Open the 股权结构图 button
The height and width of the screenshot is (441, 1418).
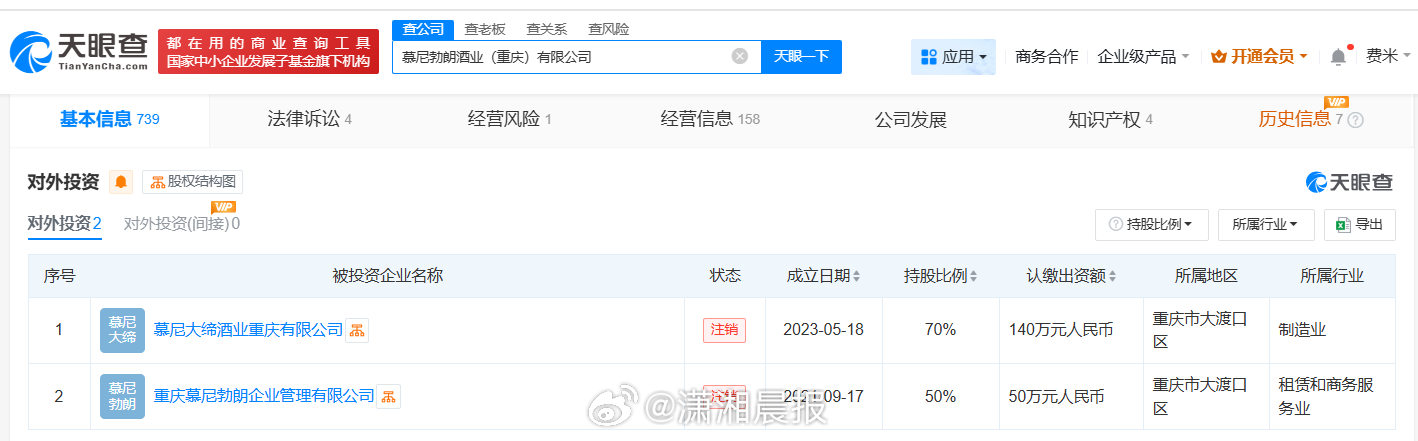click(192, 182)
